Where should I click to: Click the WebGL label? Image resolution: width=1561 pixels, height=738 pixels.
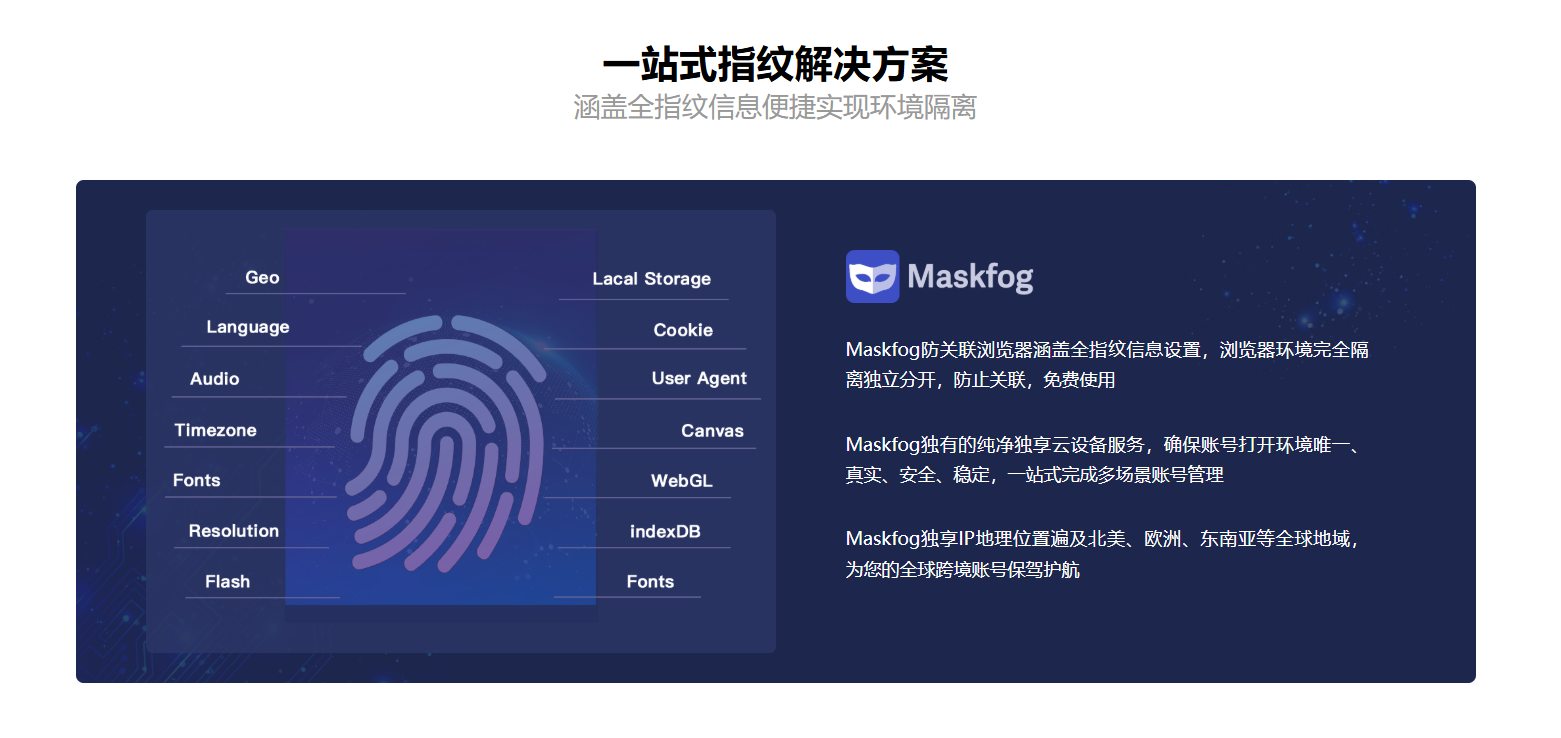(682, 481)
